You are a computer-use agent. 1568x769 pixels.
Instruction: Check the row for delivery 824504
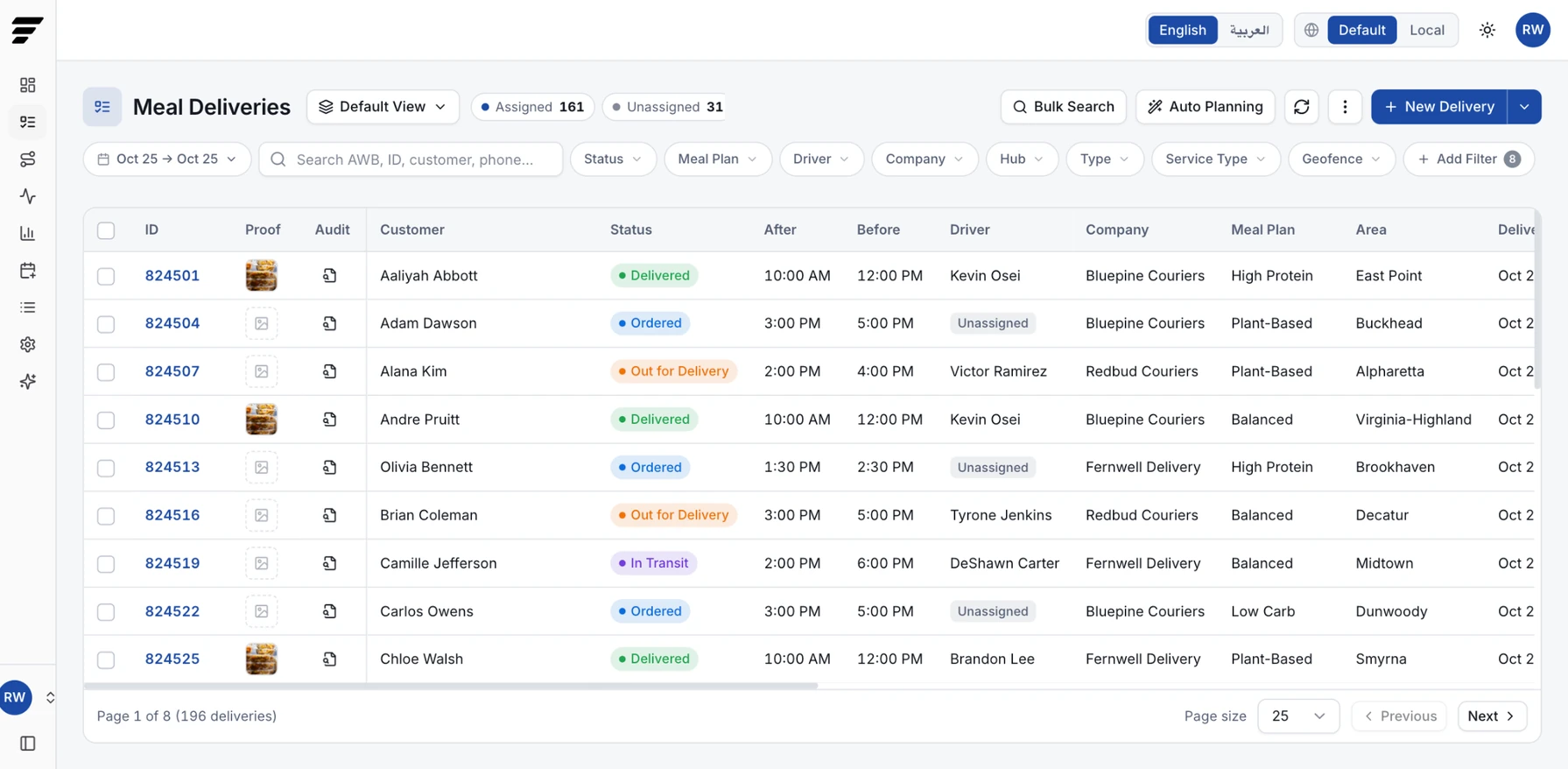[x=106, y=324]
